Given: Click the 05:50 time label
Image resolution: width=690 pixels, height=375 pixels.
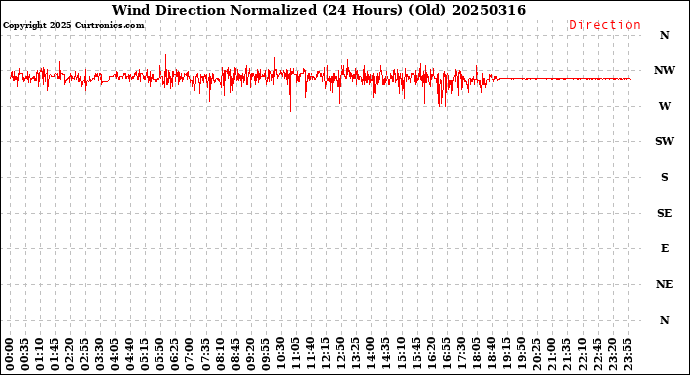Looking at the screenshot, I should (161, 354).
